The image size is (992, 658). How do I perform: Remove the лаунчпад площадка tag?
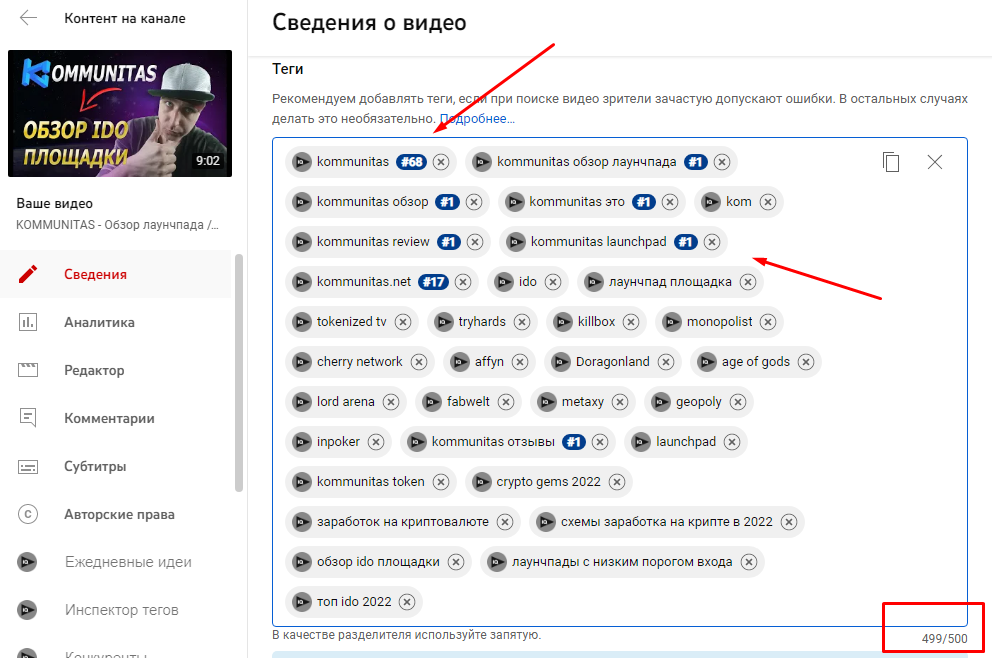coord(748,282)
